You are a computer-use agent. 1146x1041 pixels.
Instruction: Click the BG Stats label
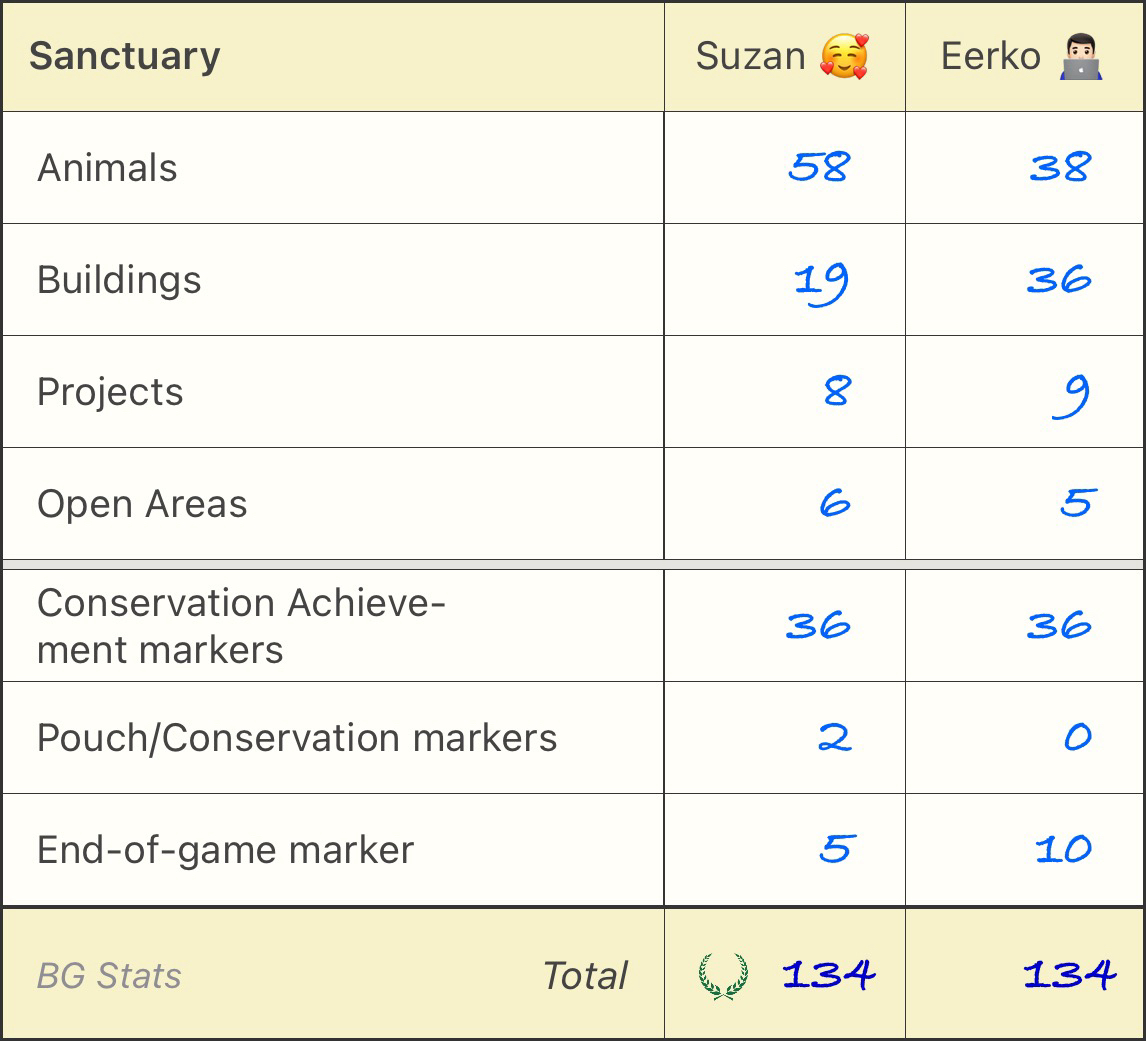tap(109, 976)
